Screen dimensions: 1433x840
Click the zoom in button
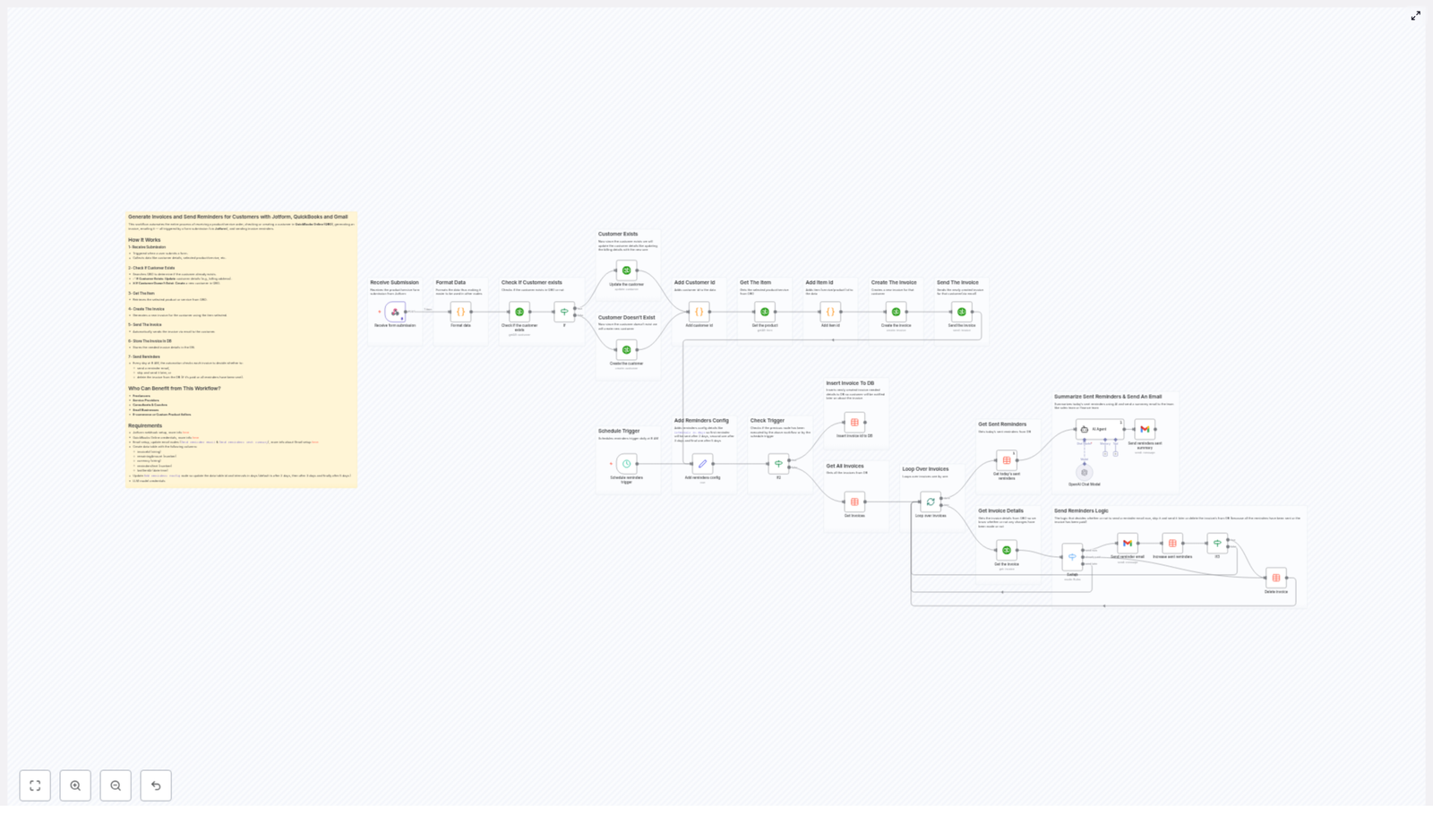pos(75,785)
